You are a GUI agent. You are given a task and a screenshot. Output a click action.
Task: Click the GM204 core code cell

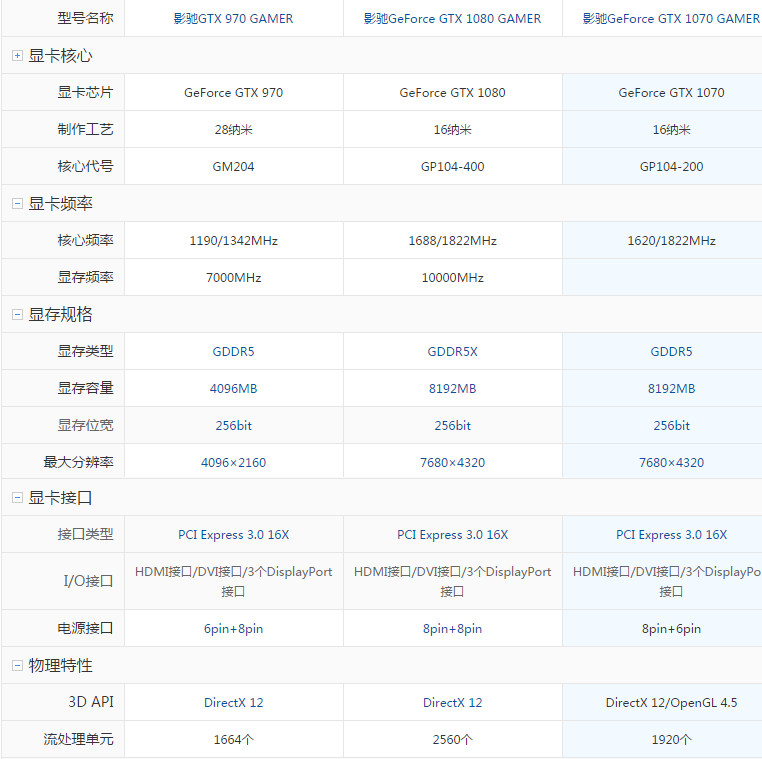233,166
